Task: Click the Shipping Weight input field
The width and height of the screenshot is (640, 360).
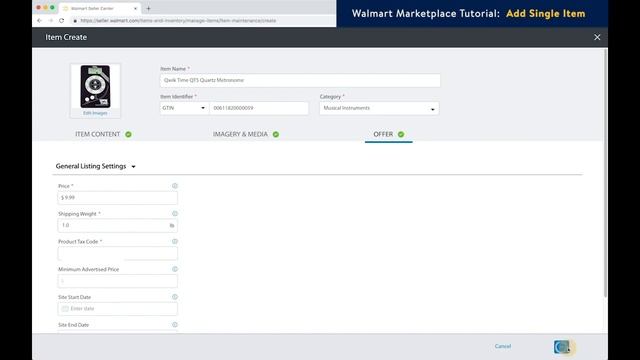Action: coord(118,225)
